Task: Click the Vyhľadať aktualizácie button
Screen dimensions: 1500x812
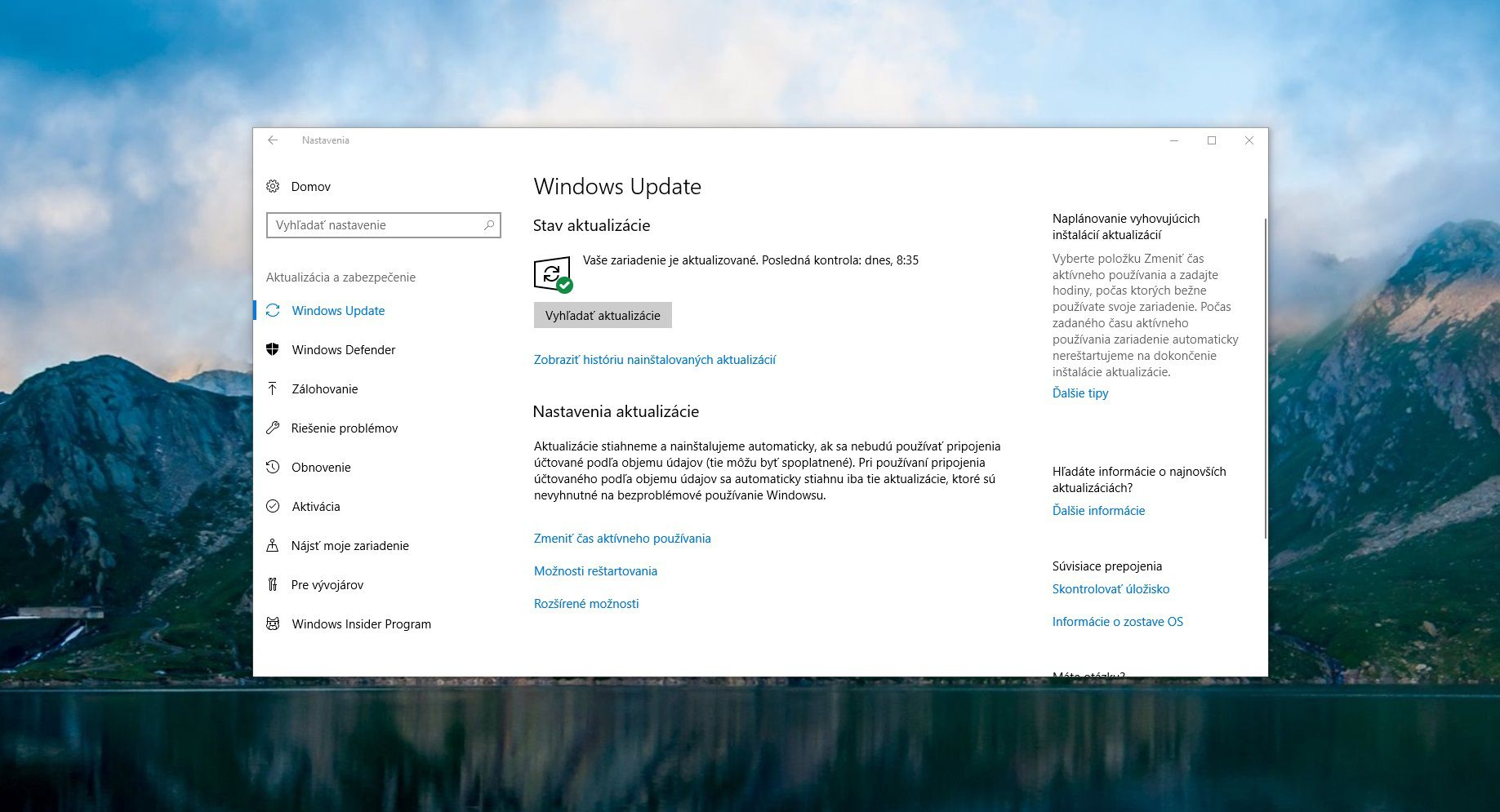Action: click(603, 315)
